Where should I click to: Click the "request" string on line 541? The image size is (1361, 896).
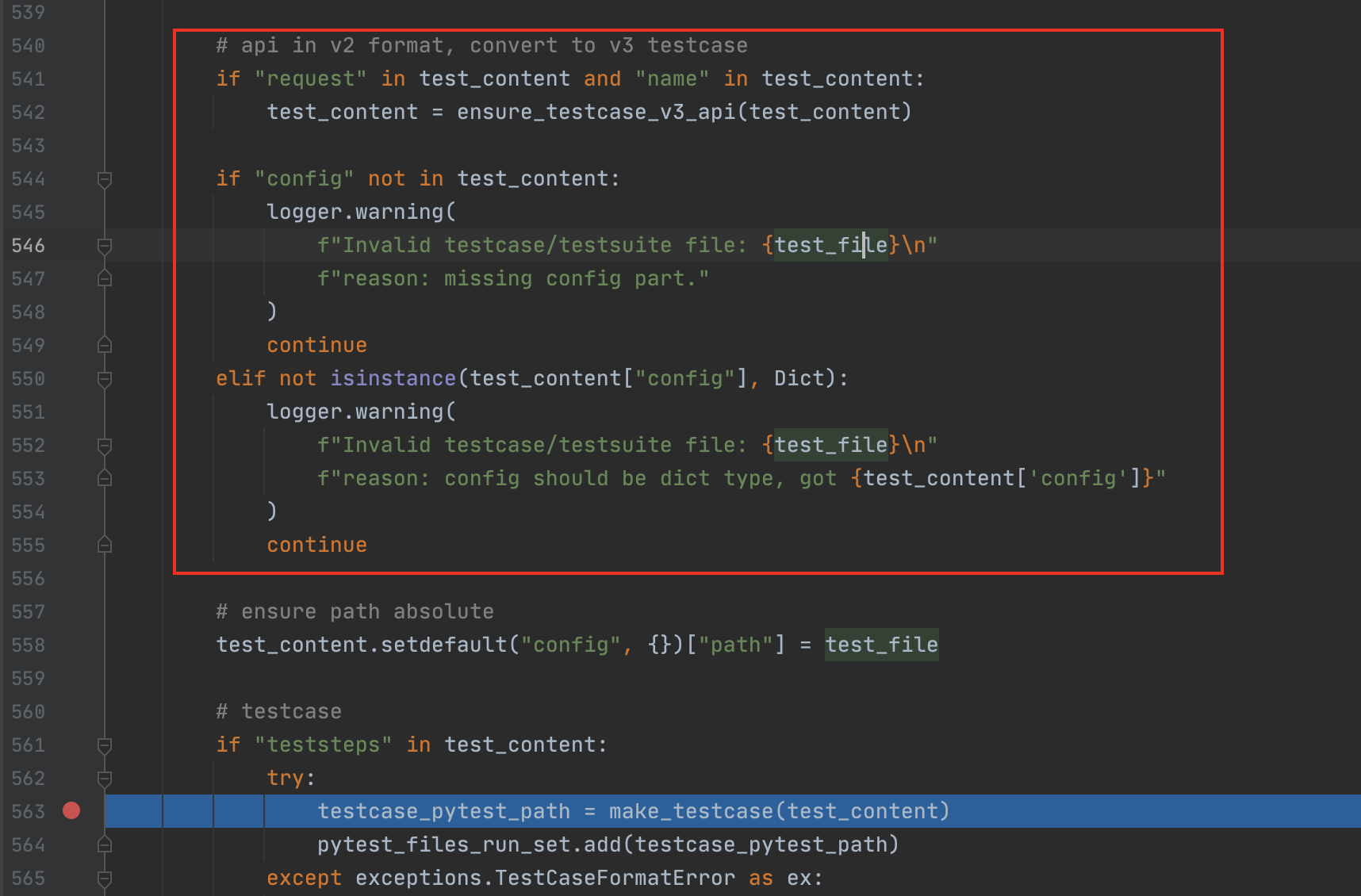click(311, 78)
